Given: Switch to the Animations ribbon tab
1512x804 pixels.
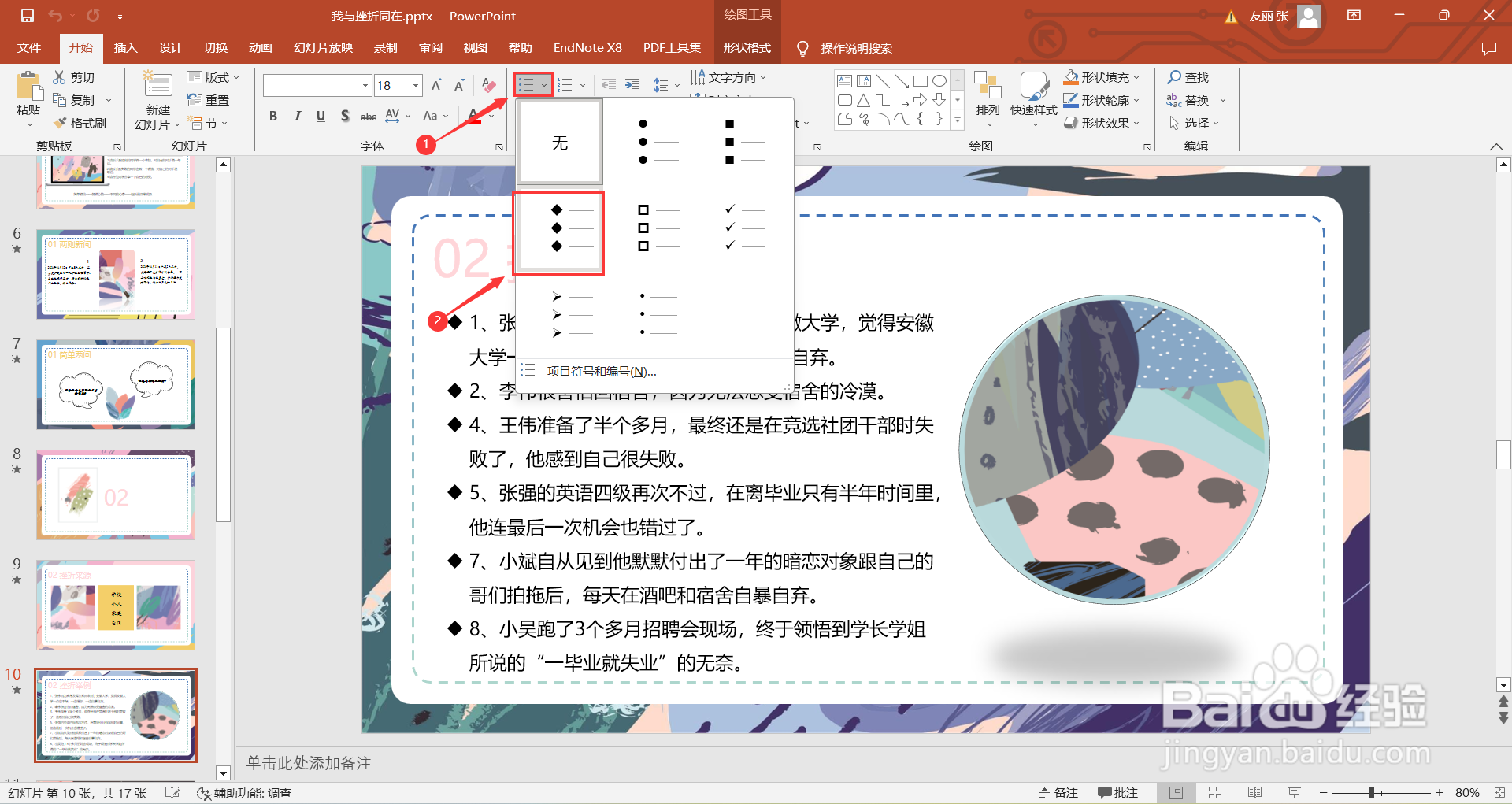Looking at the screenshot, I should (x=261, y=48).
